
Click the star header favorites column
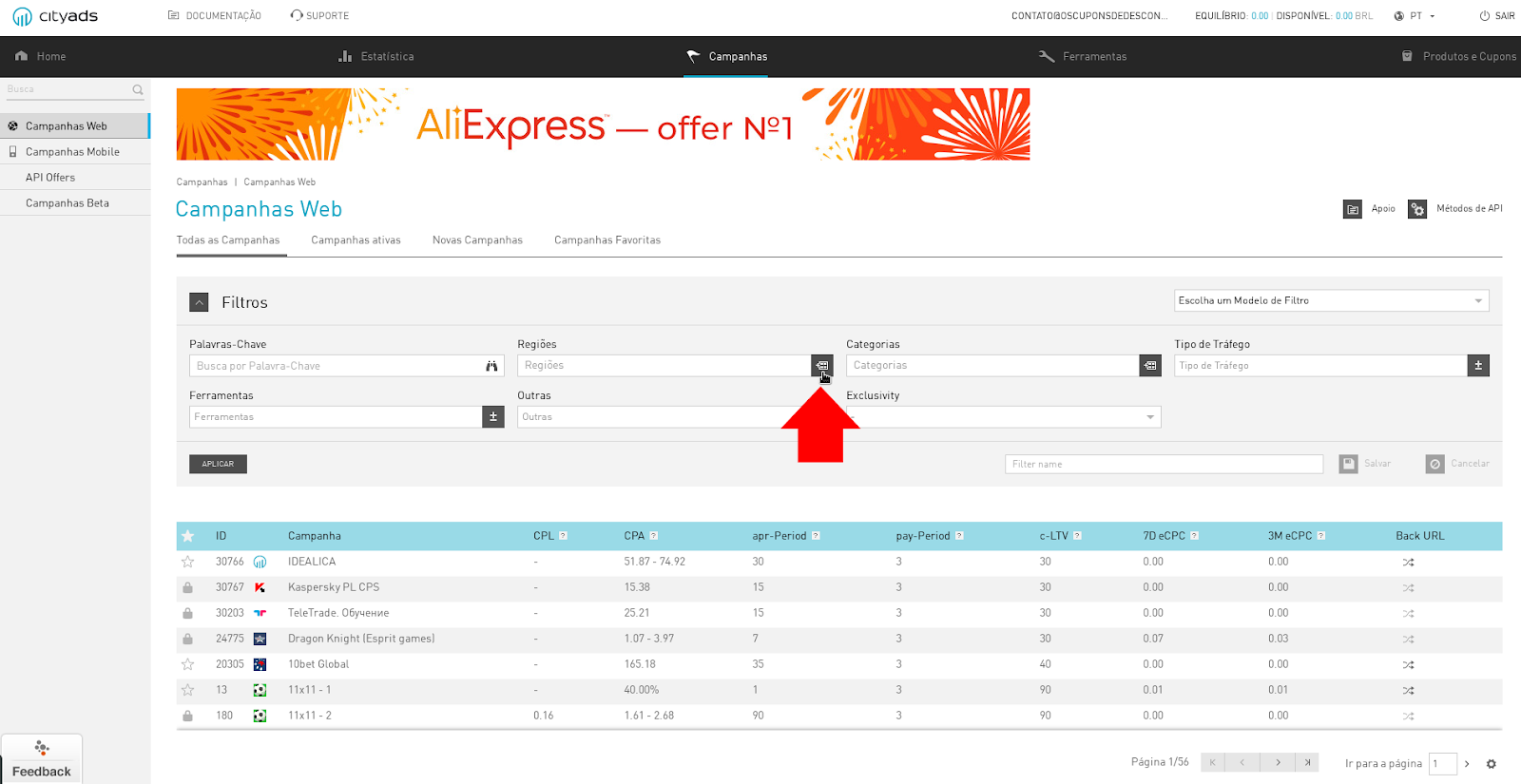pos(188,536)
